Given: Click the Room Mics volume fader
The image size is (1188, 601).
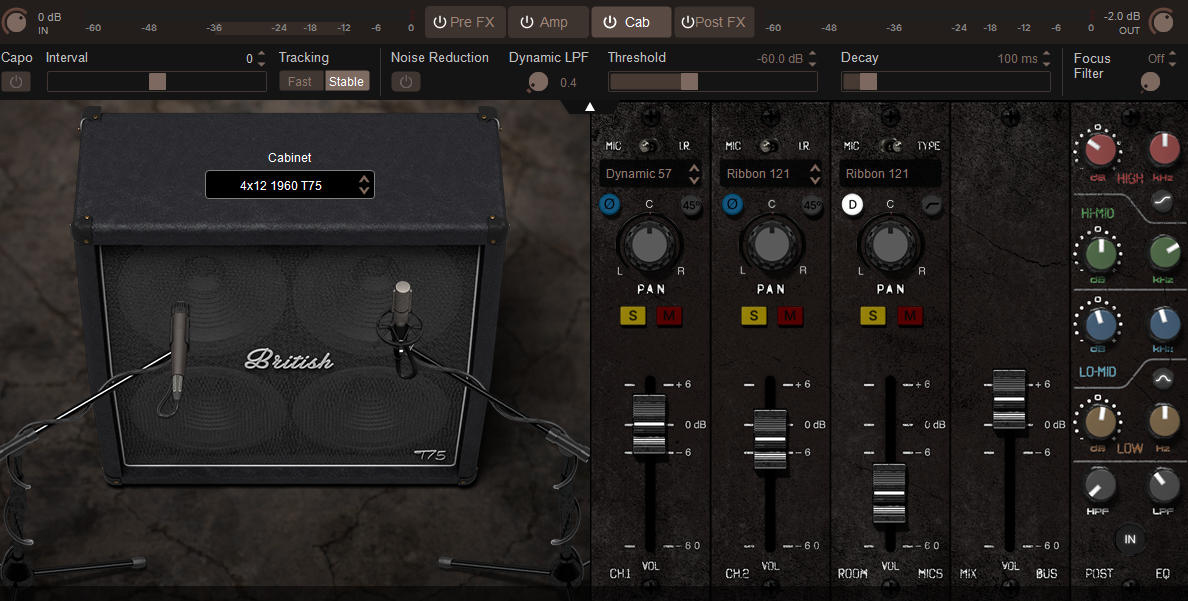Looking at the screenshot, I should 889,493.
